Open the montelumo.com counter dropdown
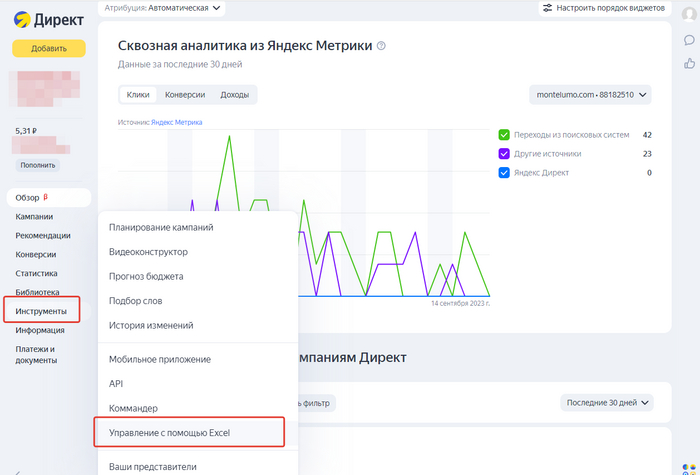The image size is (700, 475). pyautogui.click(x=590, y=95)
